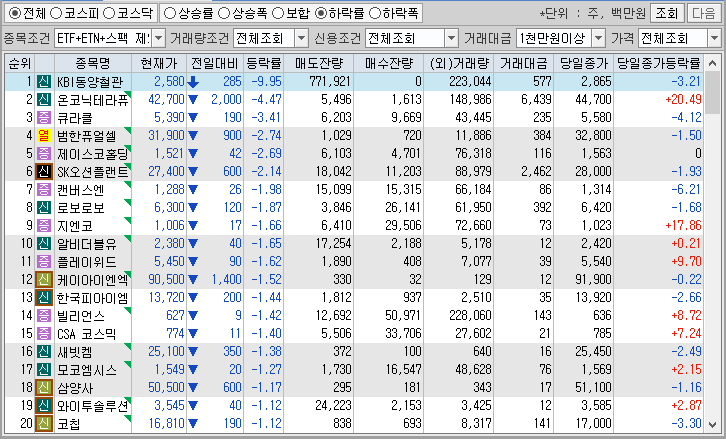Select stock name 로보로보

81,207
